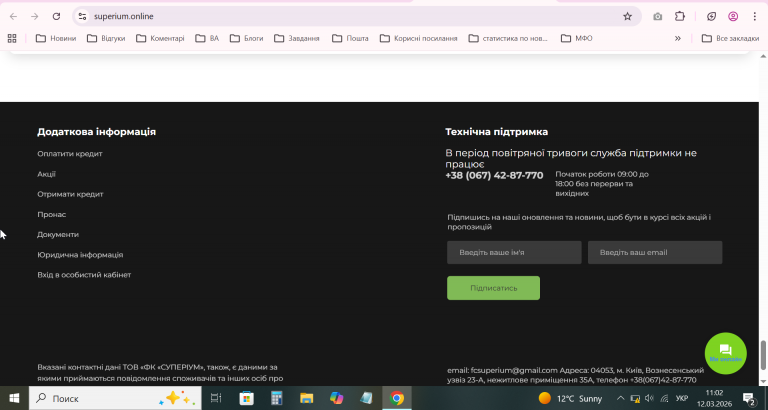
Task: Open the 11:02 clock and calendar
Action: point(714,398)
